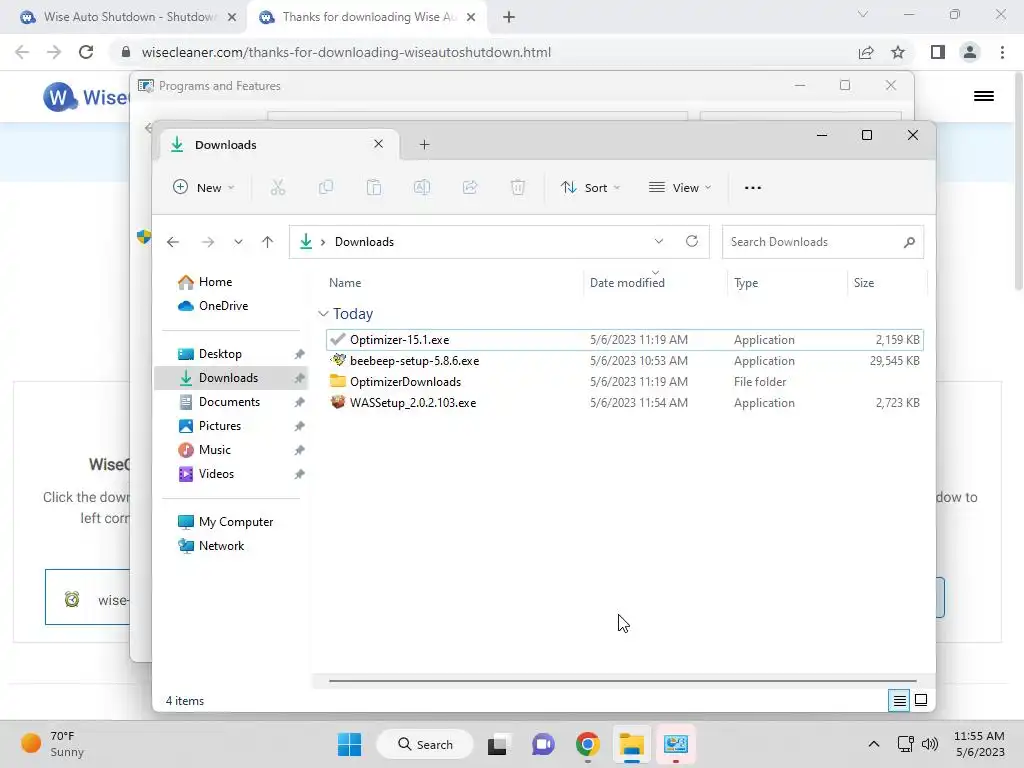Sort by Date modified column header

click(x=627, y=283)
